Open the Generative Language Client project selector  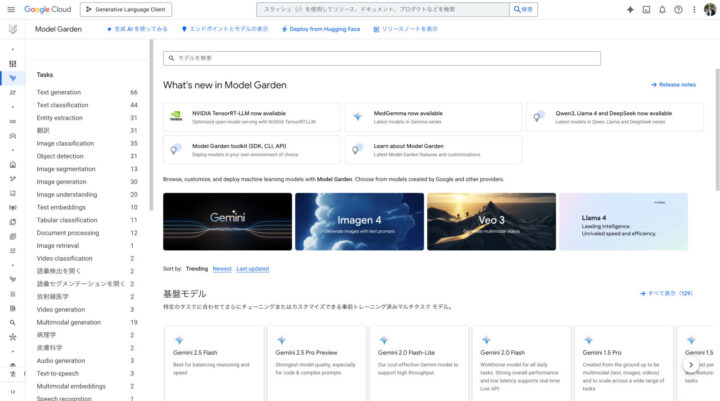[126, 9]
